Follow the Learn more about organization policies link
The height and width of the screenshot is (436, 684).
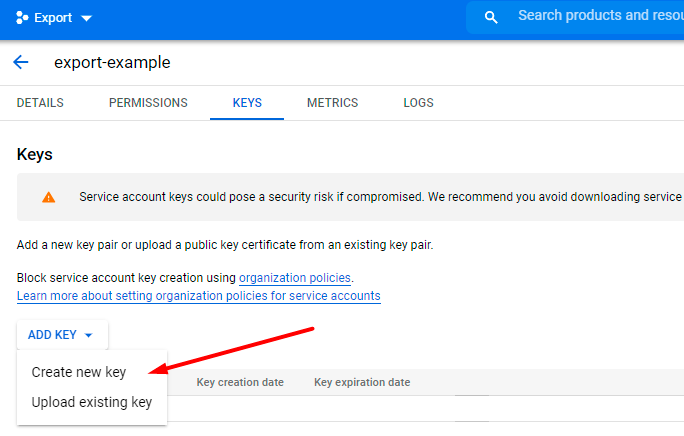click(x=198, y=296)
